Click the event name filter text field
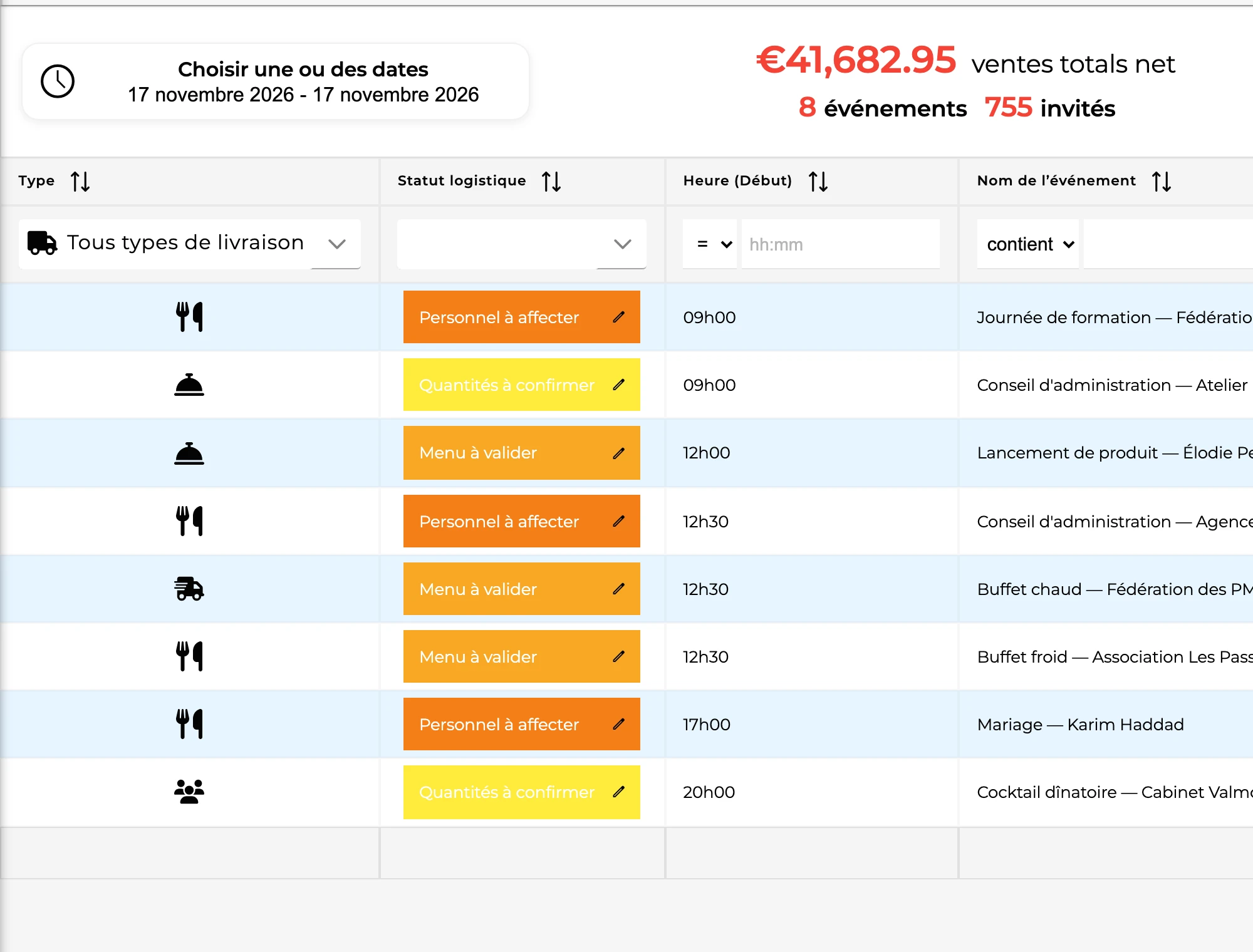The height and width of the screenshot is (952, 1253). click(x=1168, y=244)
